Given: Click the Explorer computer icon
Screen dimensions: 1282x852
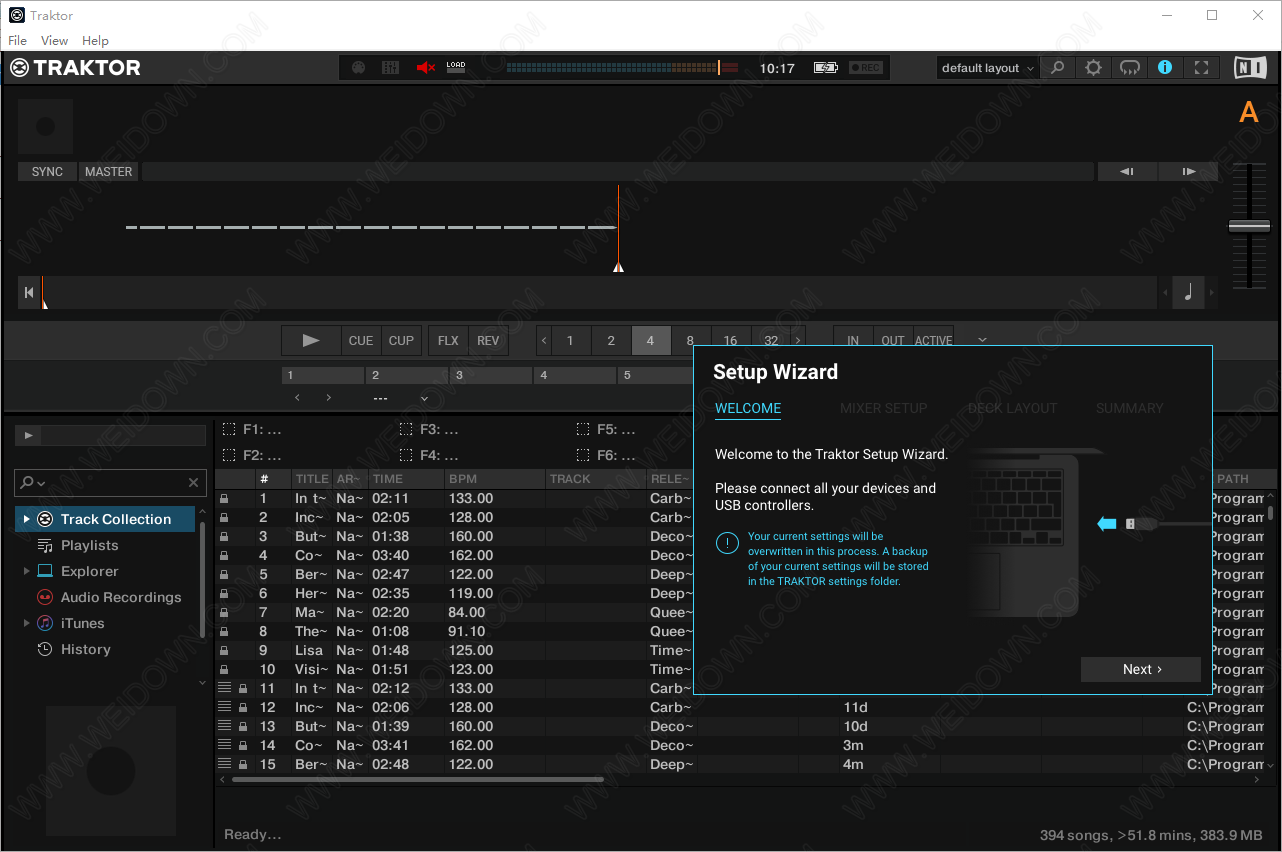Looking at the screenshot, I should [45, 571].
